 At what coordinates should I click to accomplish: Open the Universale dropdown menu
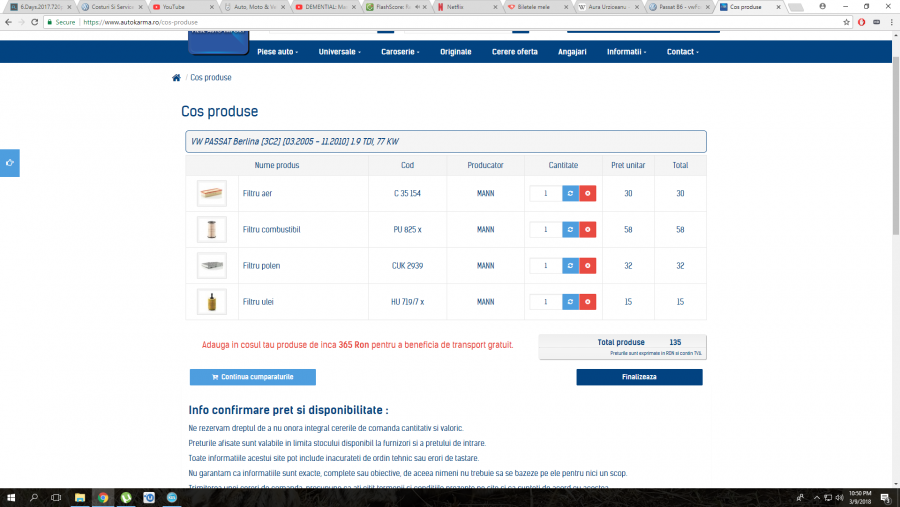pyautogui.click(x=341, y=52)
